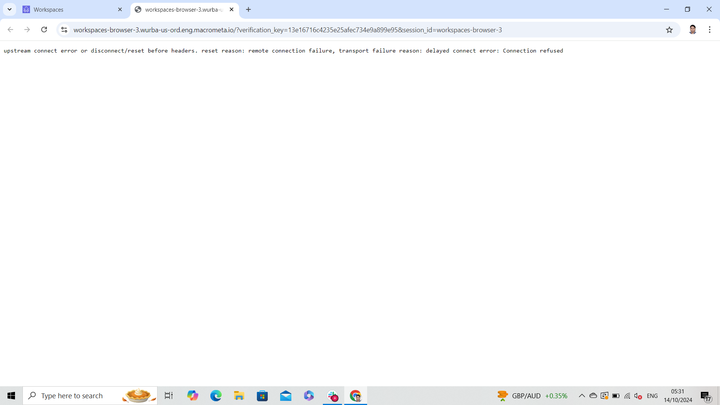Open notification center icon

[706, 395]
